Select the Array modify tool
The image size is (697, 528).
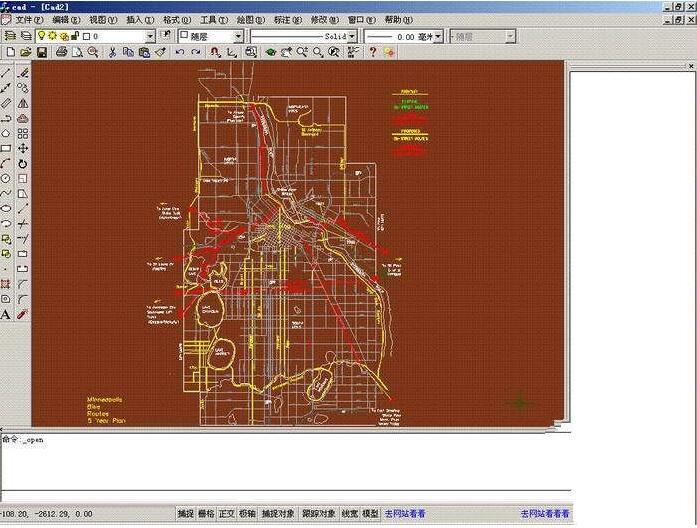[x=23, y=133]
